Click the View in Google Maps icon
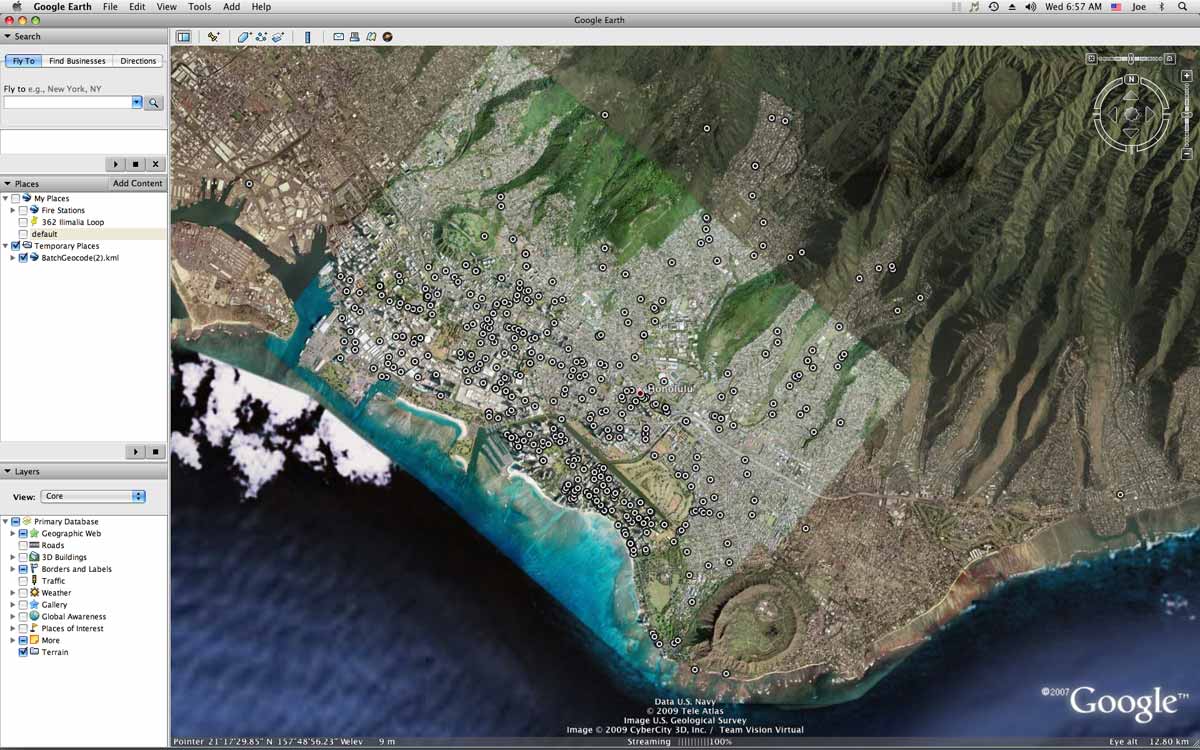The width and height of the screenshot is (1200, 750). point(371,37)
